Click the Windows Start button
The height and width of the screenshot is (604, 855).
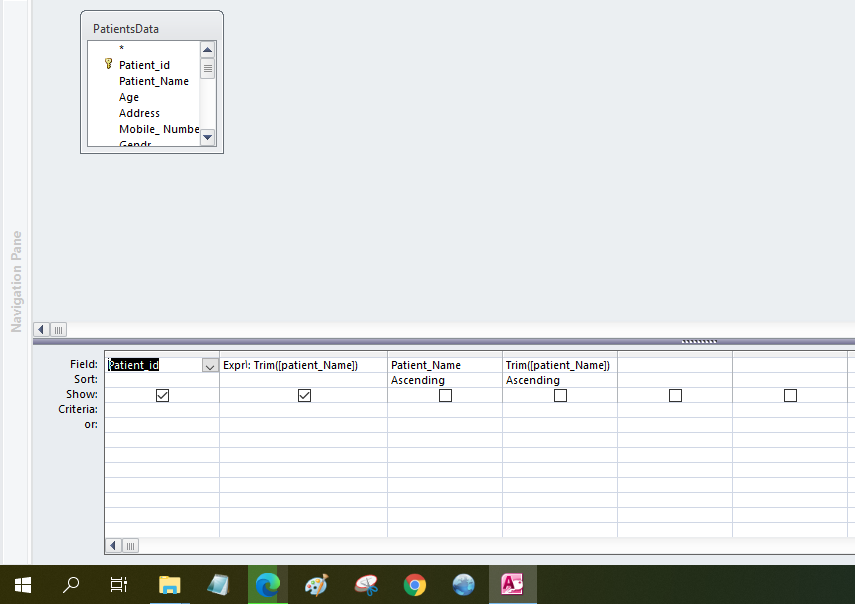pos(22,585)
